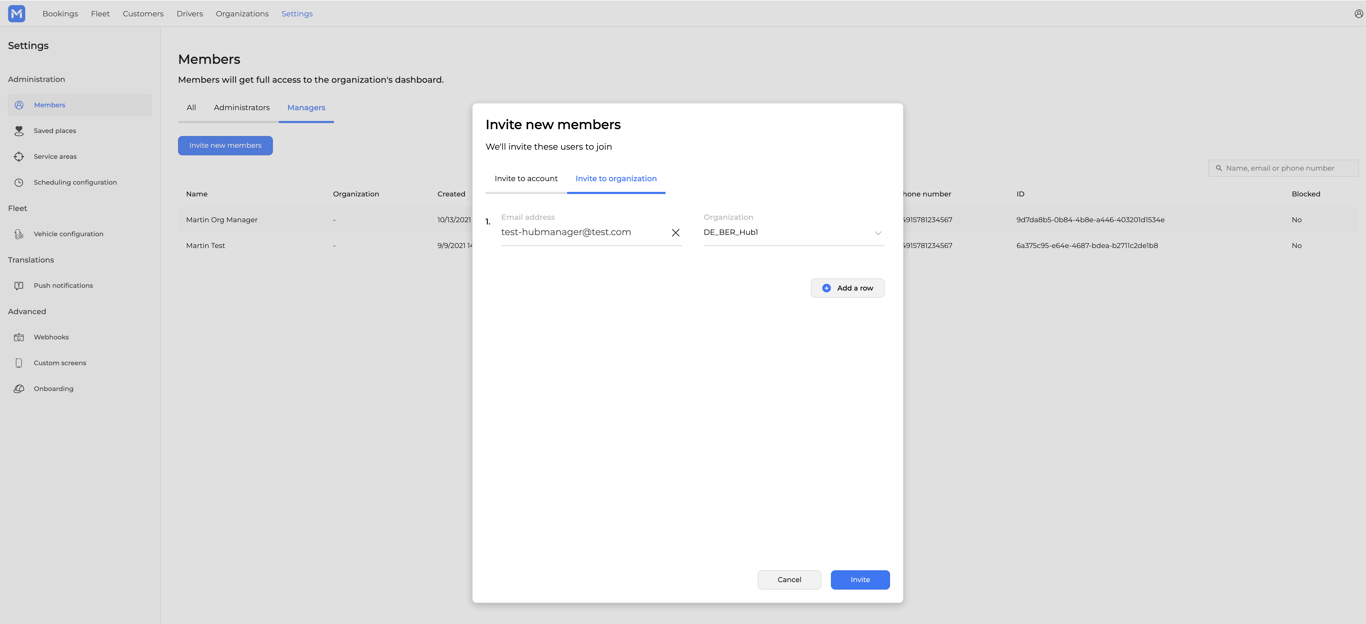Click the Name column header
This screenshot has width=1366, height=624.
coord(197,194)
